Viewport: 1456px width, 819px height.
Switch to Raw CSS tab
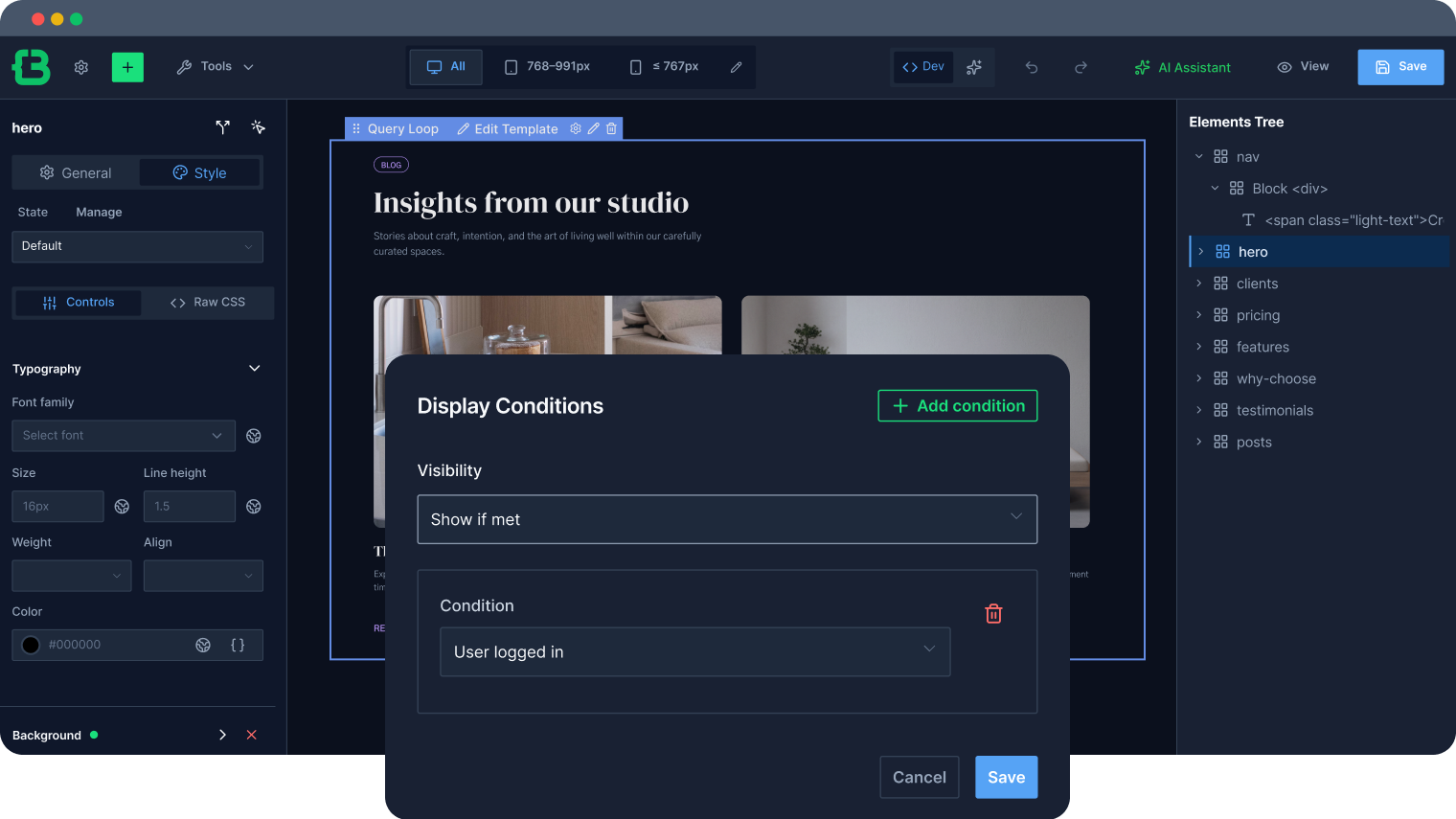pyautogui.click(x=208, y=303)
